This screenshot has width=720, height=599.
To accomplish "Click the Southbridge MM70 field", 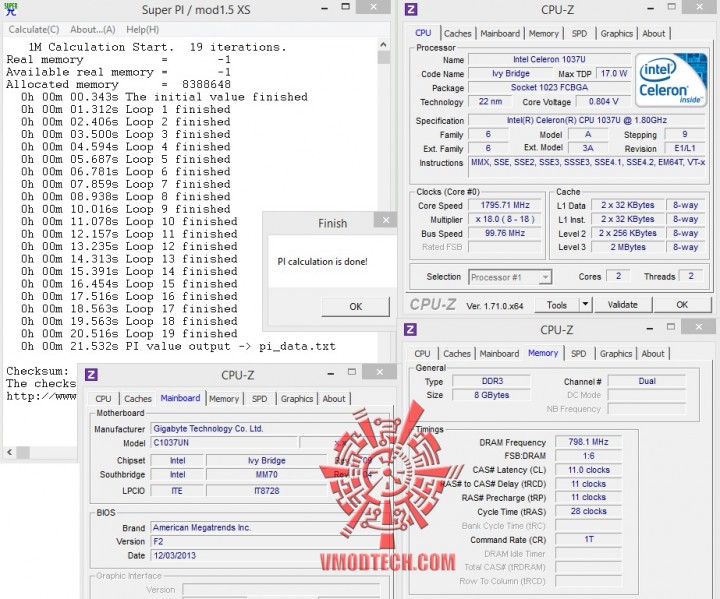I will pos(266,475).
